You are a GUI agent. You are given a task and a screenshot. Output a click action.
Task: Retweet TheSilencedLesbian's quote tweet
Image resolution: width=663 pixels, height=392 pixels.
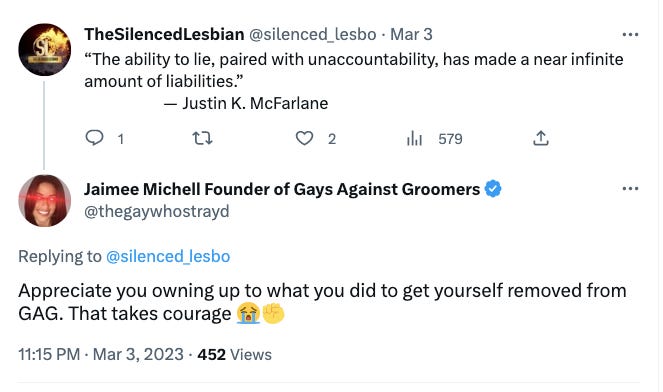(x=202, y=138)
